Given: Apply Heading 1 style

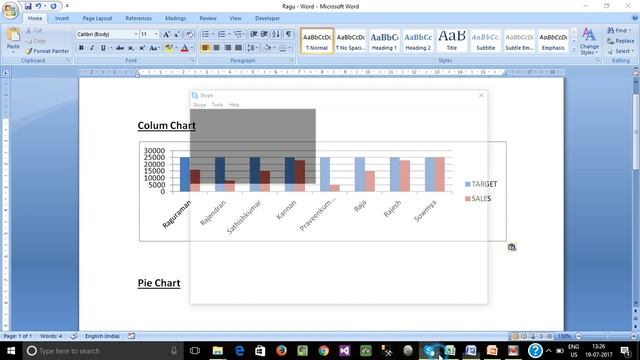Looking at the screenshot, I should pyautogui.click(x=384, y=41).
